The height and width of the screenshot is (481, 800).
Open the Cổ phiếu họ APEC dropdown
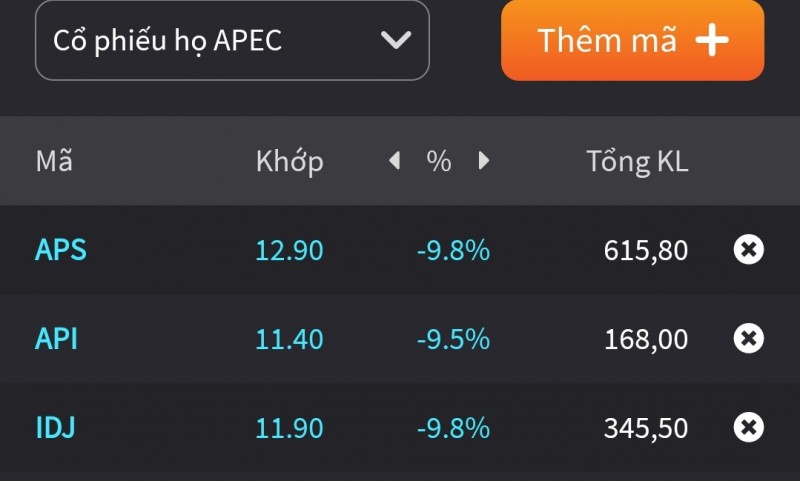pyautogui.click(x=232, y=40)
